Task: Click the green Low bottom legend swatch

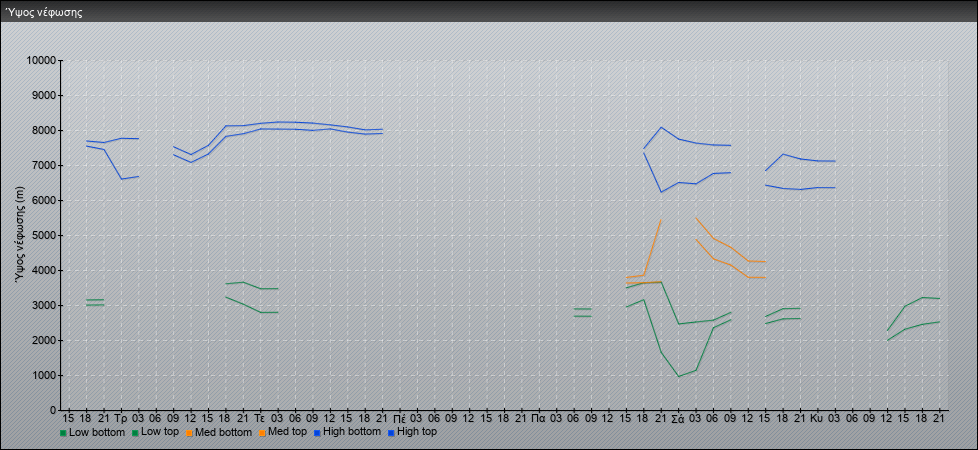Action: coord(63,432)
